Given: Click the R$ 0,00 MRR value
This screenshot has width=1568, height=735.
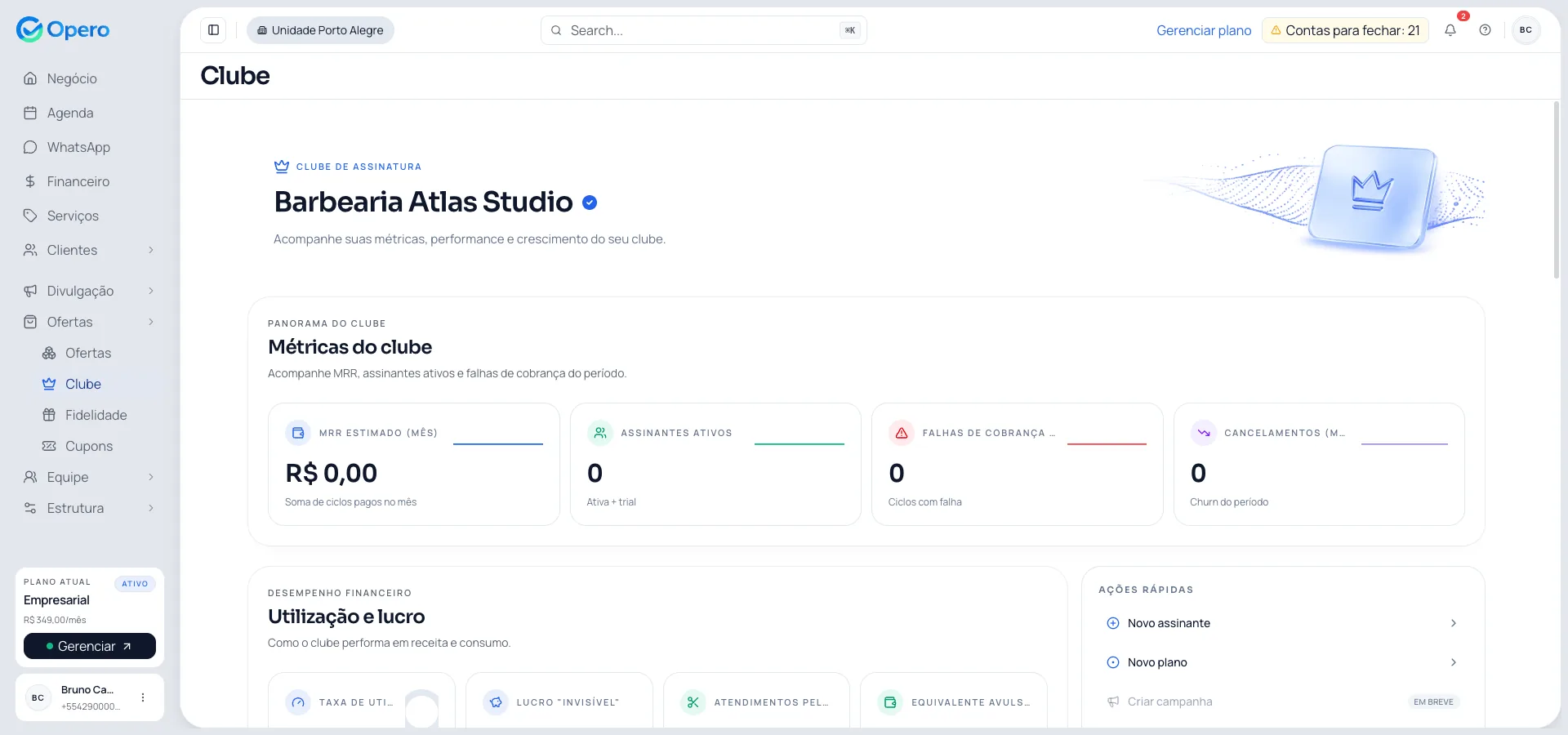Looking at the screenshot, I should tap(332, 474).
